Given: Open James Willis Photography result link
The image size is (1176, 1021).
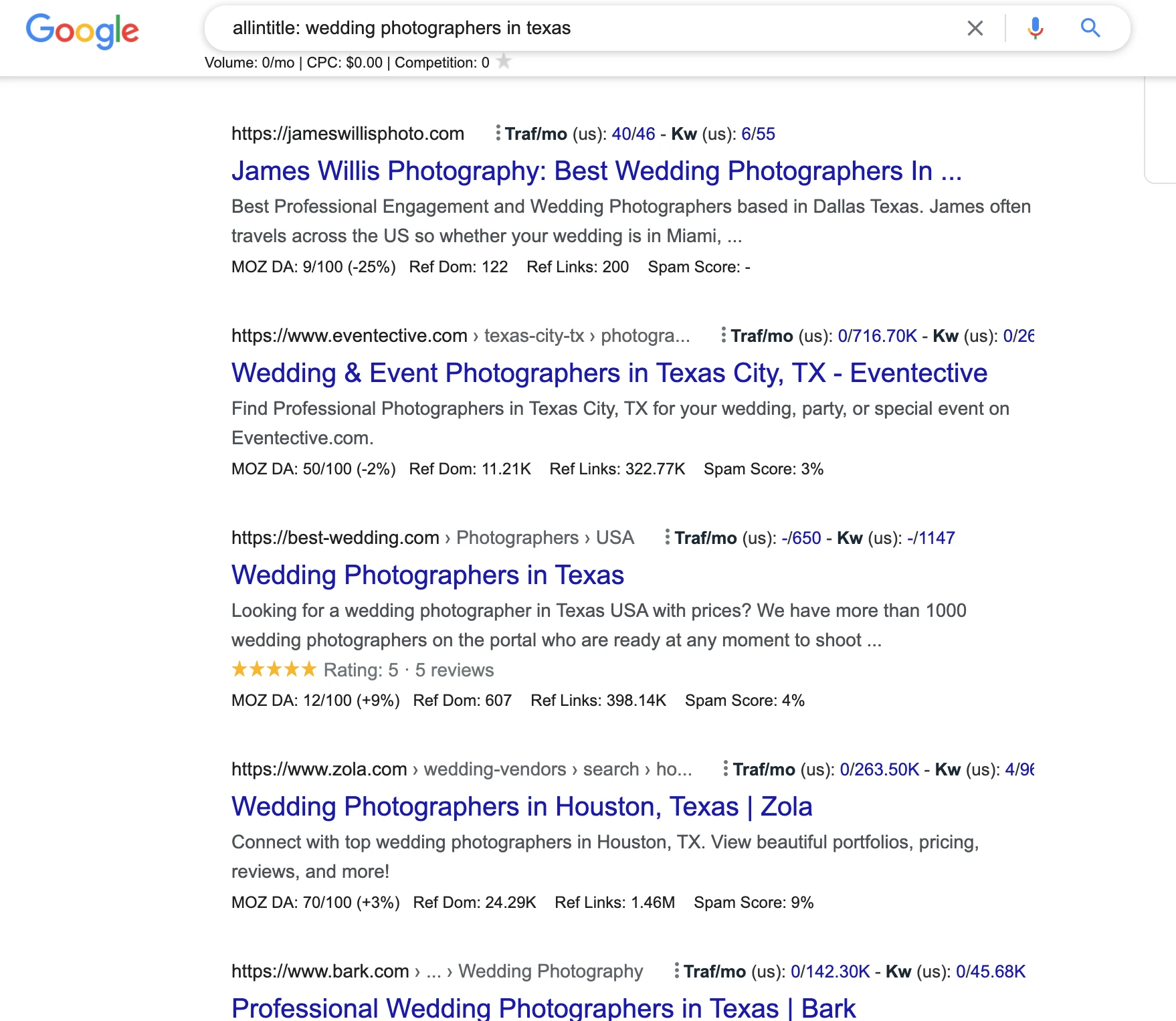Looking at the screenshot, I should (597, 171).
